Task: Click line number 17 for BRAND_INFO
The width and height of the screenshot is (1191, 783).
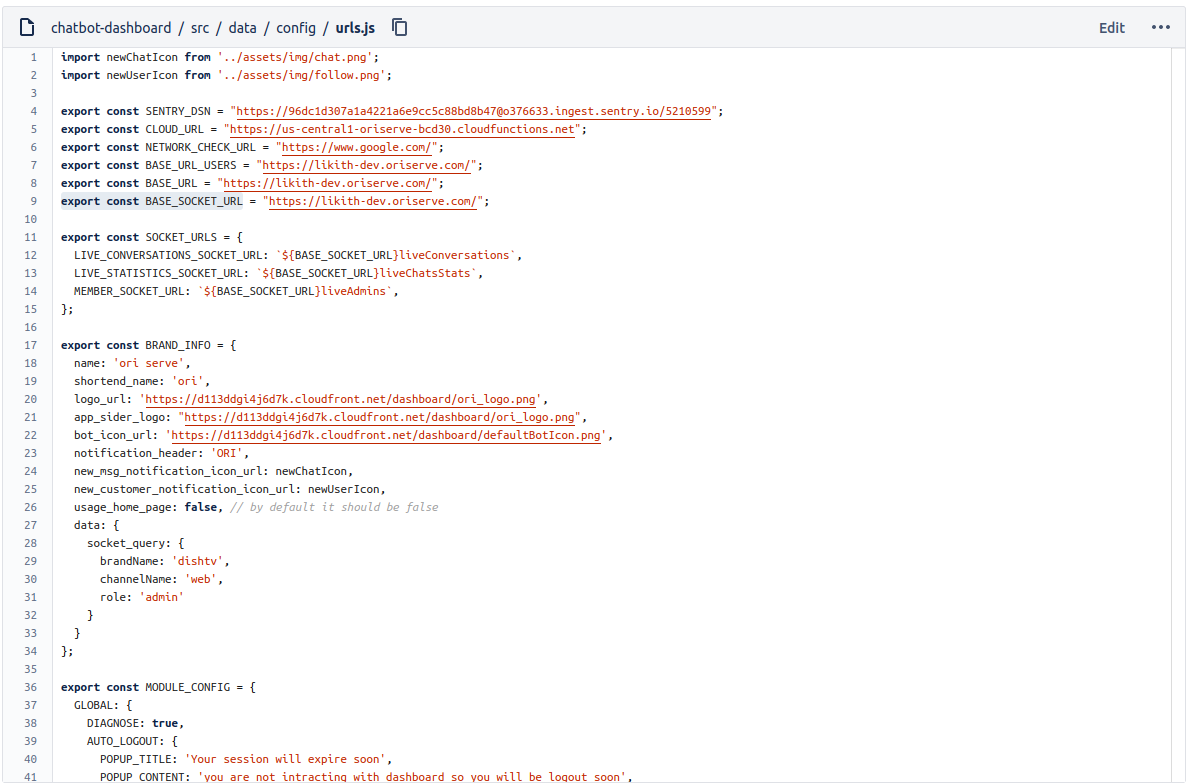Action: click(x=31, y=345)
